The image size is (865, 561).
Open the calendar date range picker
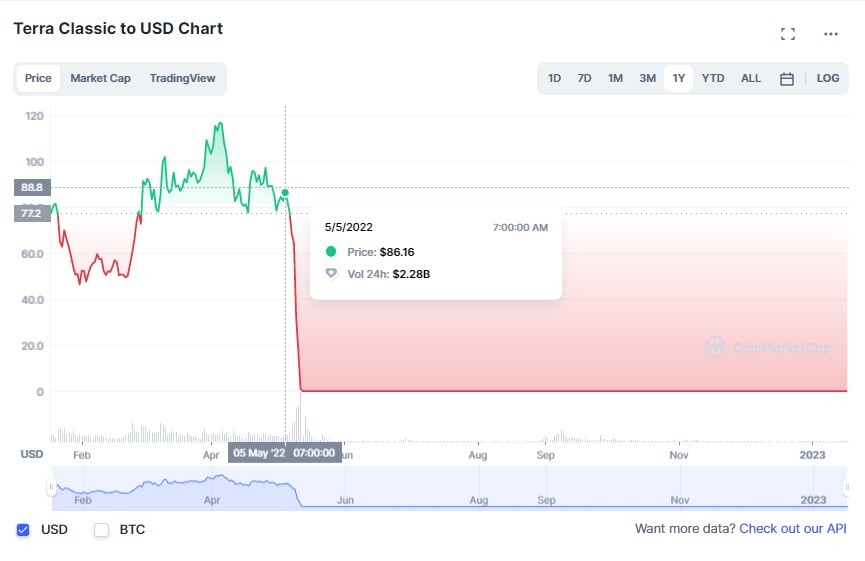point(787,79)
